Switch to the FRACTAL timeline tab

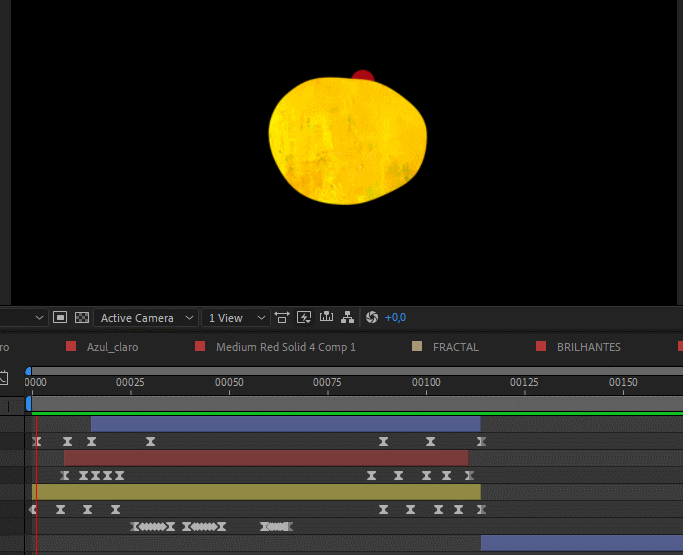click(456, 347)
